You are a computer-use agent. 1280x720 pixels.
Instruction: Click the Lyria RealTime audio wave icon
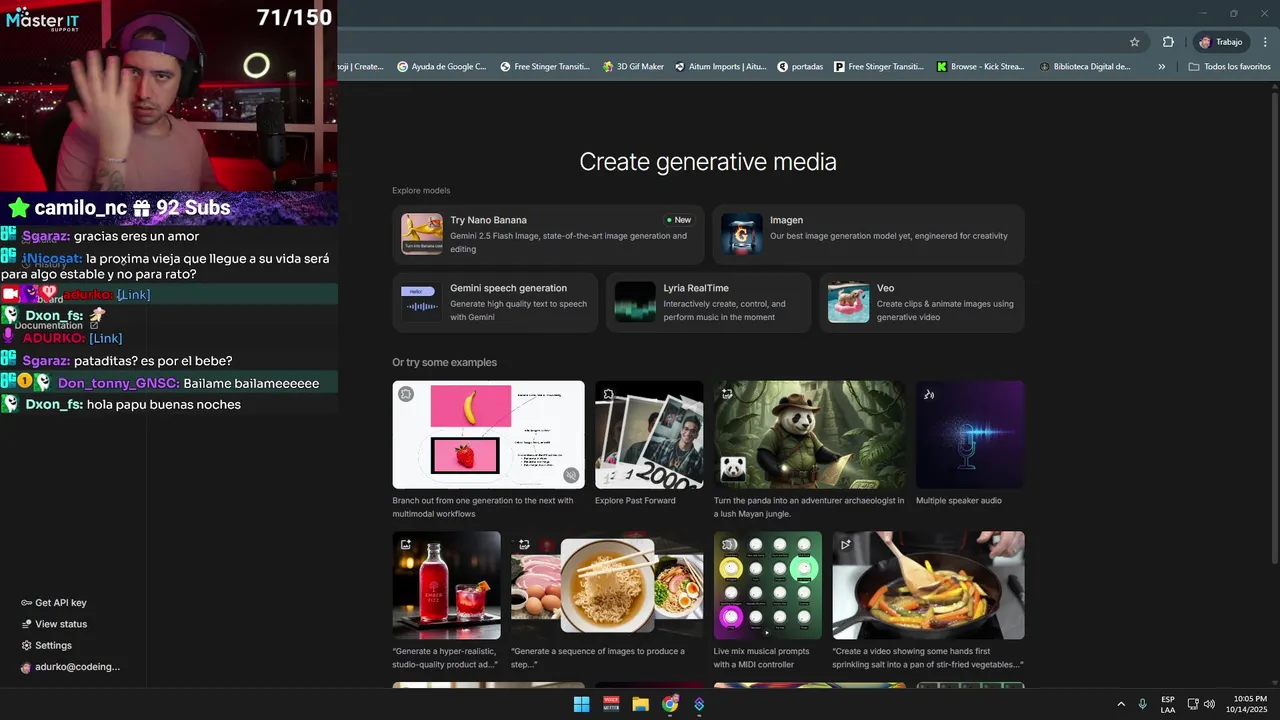click(x=635, y=302)
